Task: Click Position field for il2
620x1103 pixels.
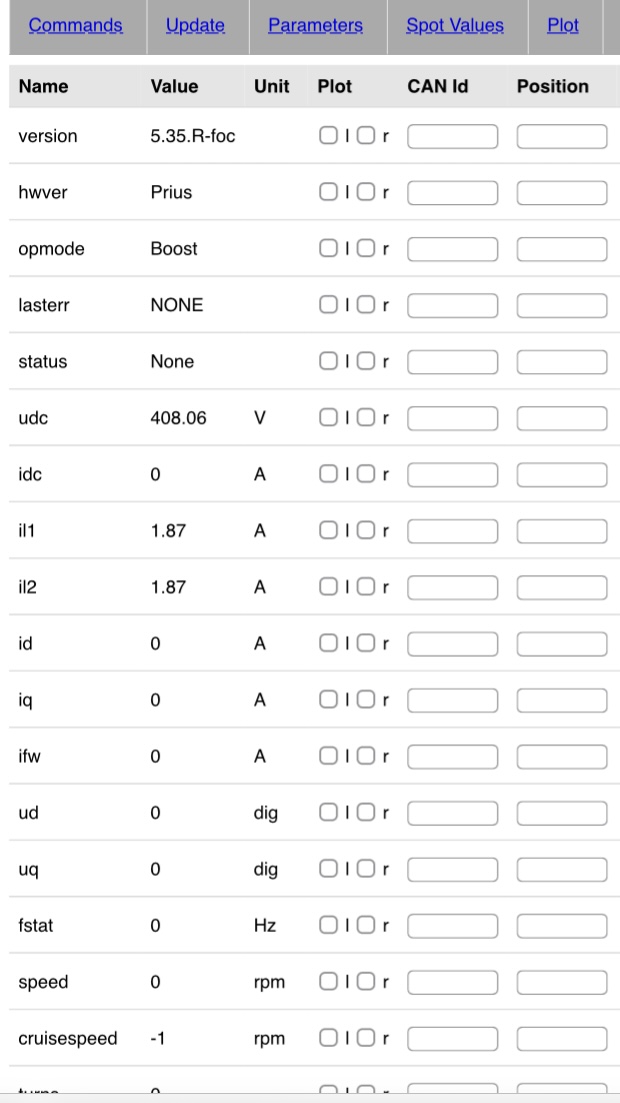Action: click(x=562, y=587)
